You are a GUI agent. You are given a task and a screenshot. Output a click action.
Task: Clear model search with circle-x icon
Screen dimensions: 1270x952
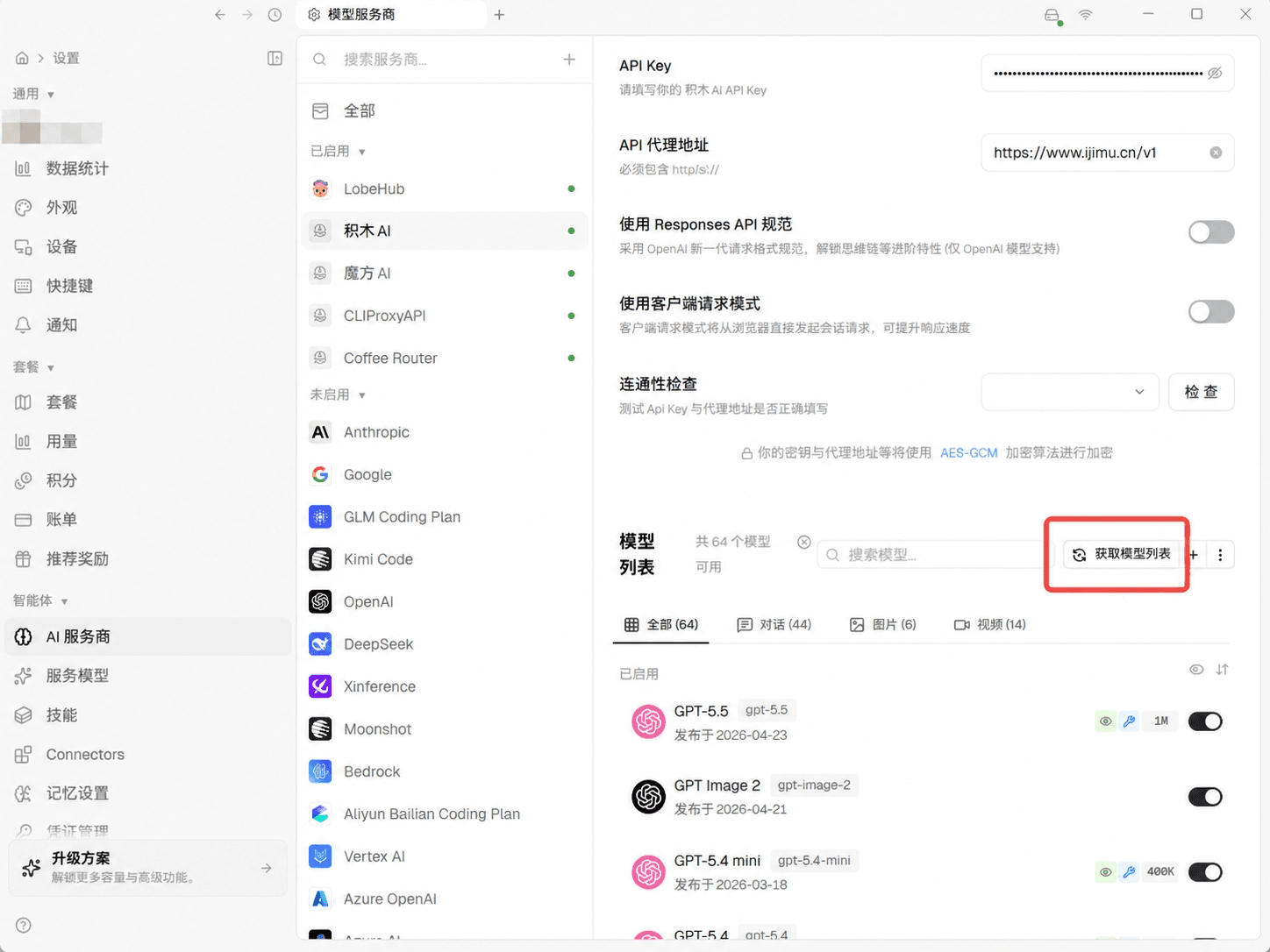803,542
